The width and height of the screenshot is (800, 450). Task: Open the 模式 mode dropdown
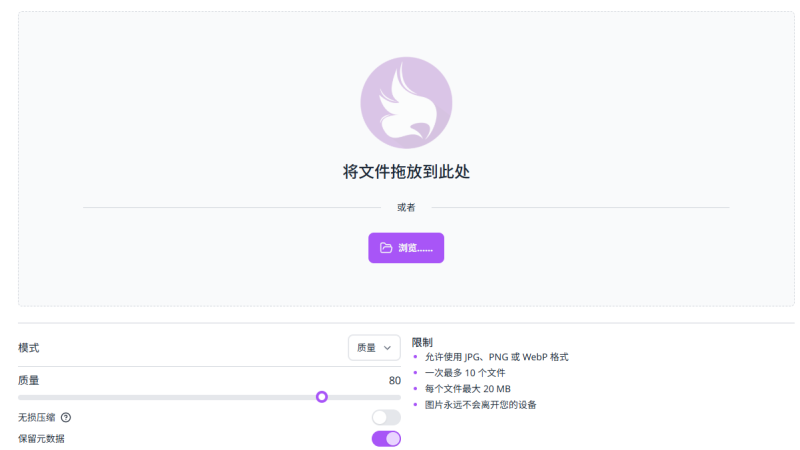tap(374, 348)
